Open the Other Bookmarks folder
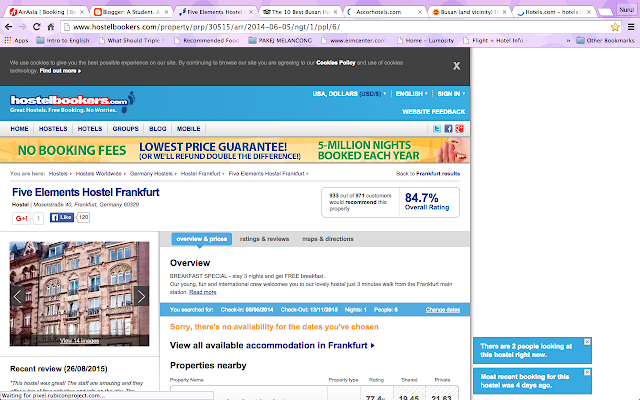The height and width of the screenshot is (400, 640). coord(605,40)
